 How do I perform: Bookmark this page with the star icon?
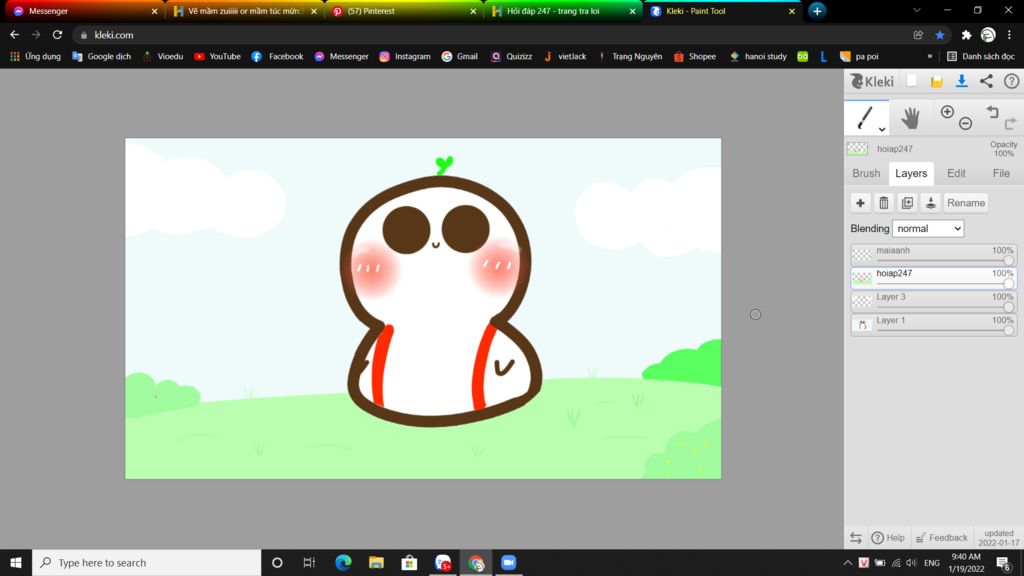click(x=940, y=35)
